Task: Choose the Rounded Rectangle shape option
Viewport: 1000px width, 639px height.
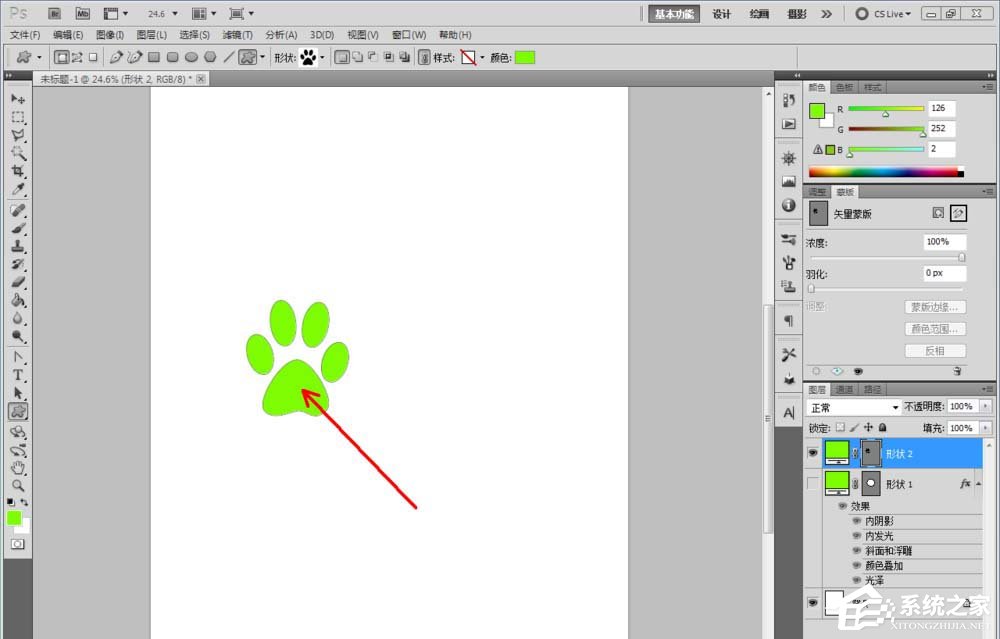Action: (172, 57)
